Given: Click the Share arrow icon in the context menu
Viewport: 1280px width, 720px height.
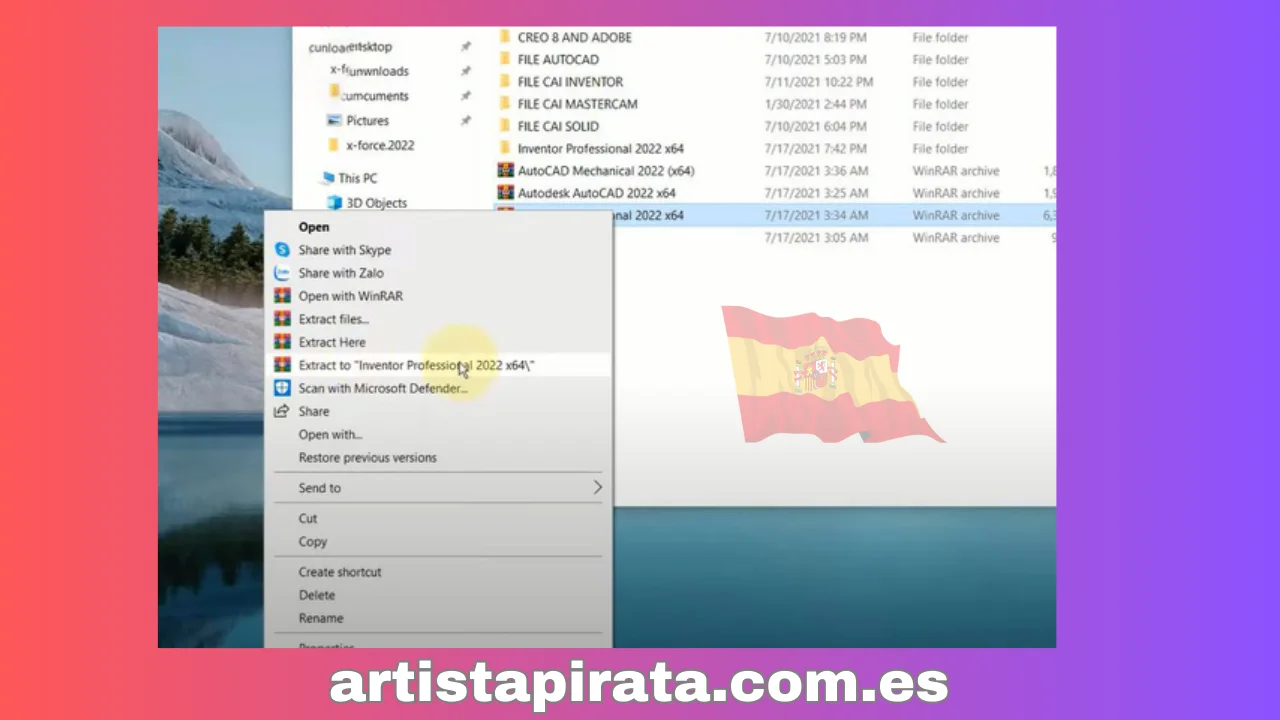Looking at the screenshot, I should click(282, 411).
